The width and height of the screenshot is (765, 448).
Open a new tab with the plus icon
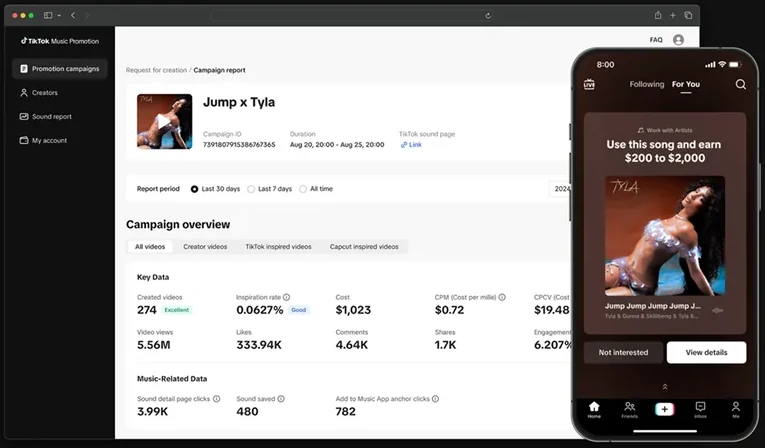(673, 15)
